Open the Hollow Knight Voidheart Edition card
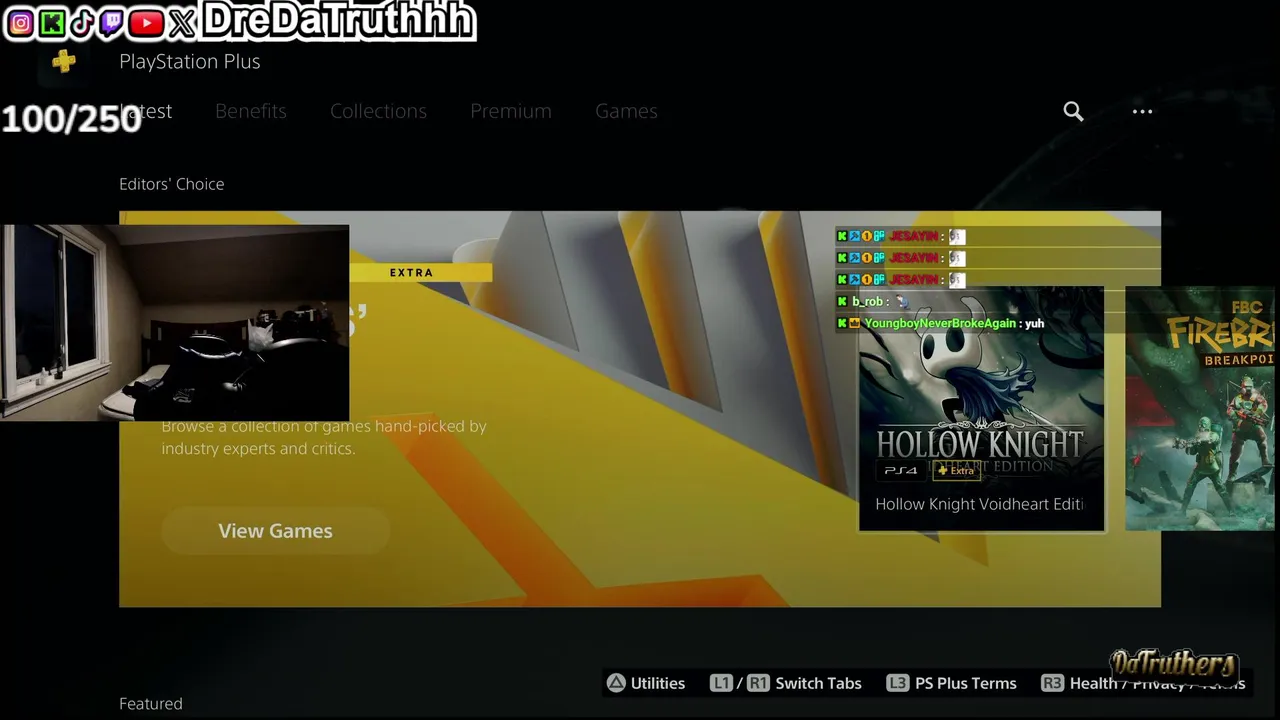Viewport: 1280px width, 720px height. pyautogui.click(x=981, y=410)
